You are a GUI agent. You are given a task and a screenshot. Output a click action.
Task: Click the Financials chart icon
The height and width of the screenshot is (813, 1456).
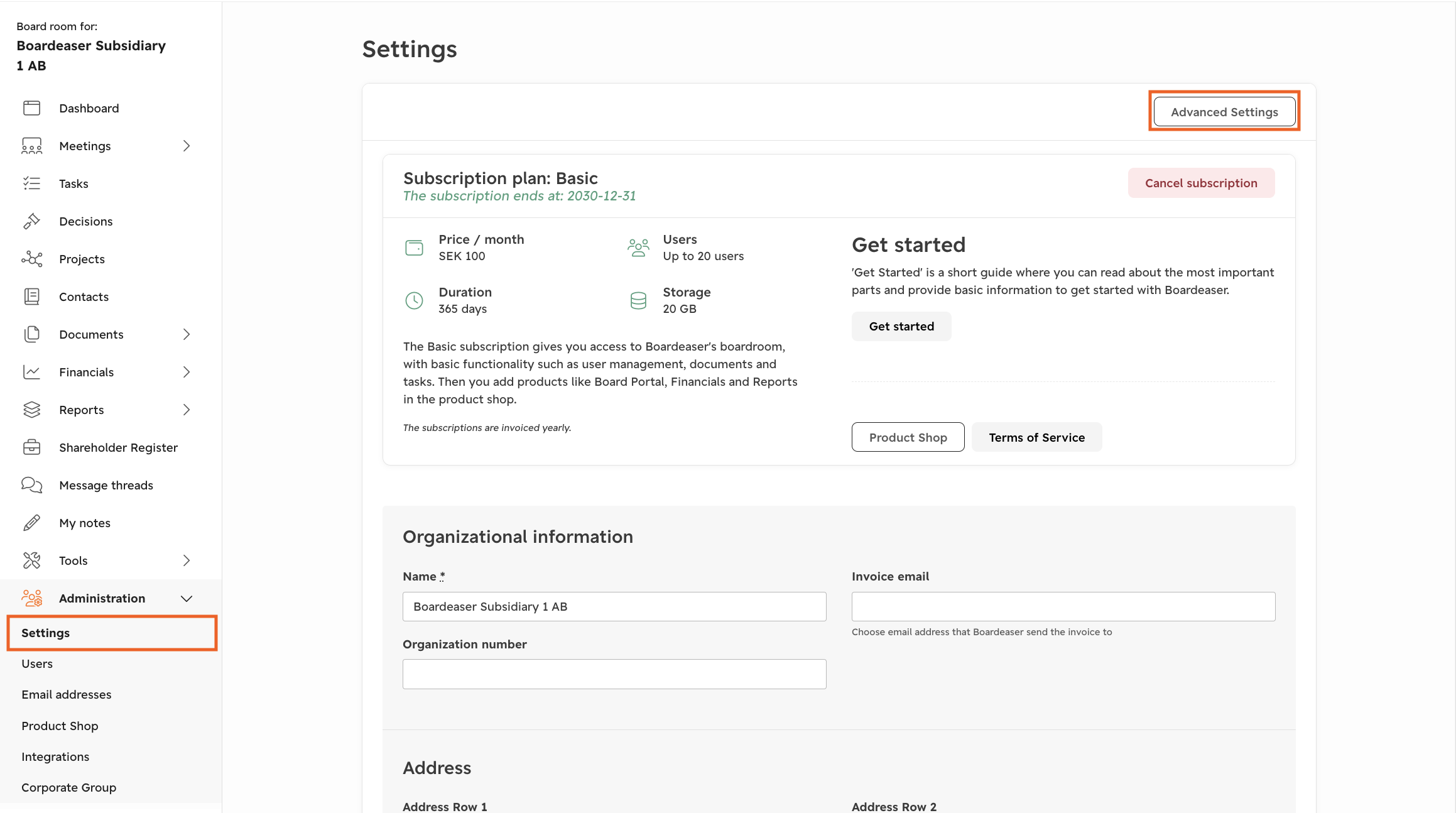(x=31, y=372)
